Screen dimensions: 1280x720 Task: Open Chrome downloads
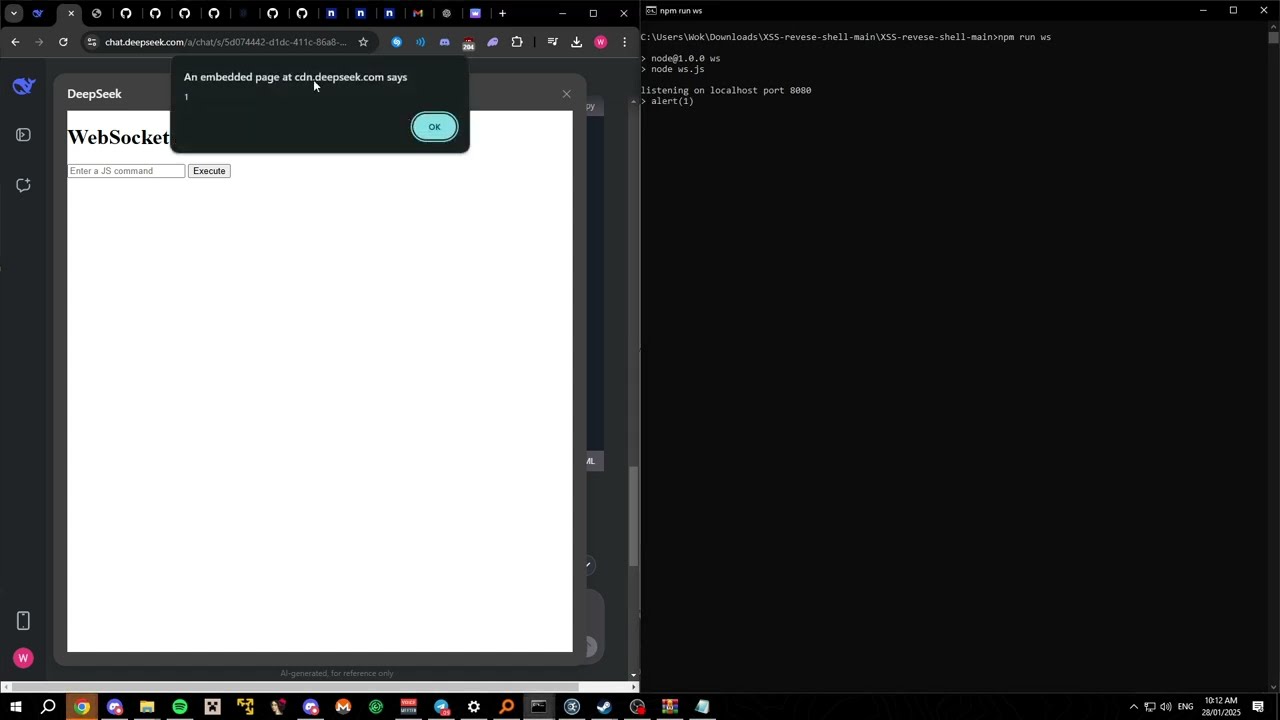(576, 42)
